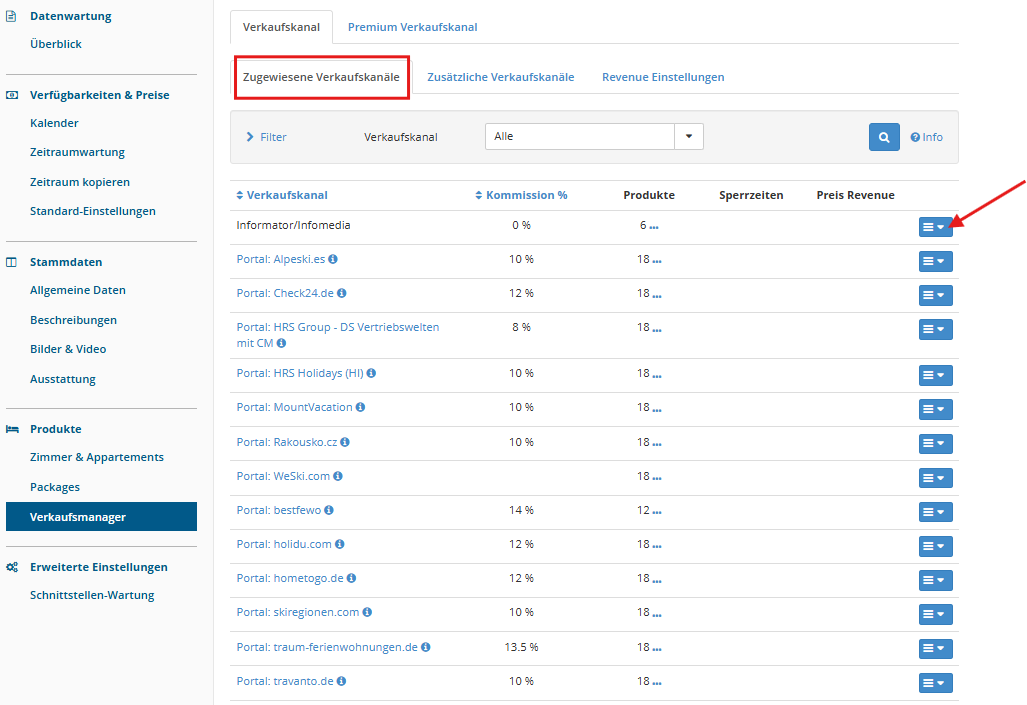
Task: Sort table by Kommission % column
Action: pos(526,195)
